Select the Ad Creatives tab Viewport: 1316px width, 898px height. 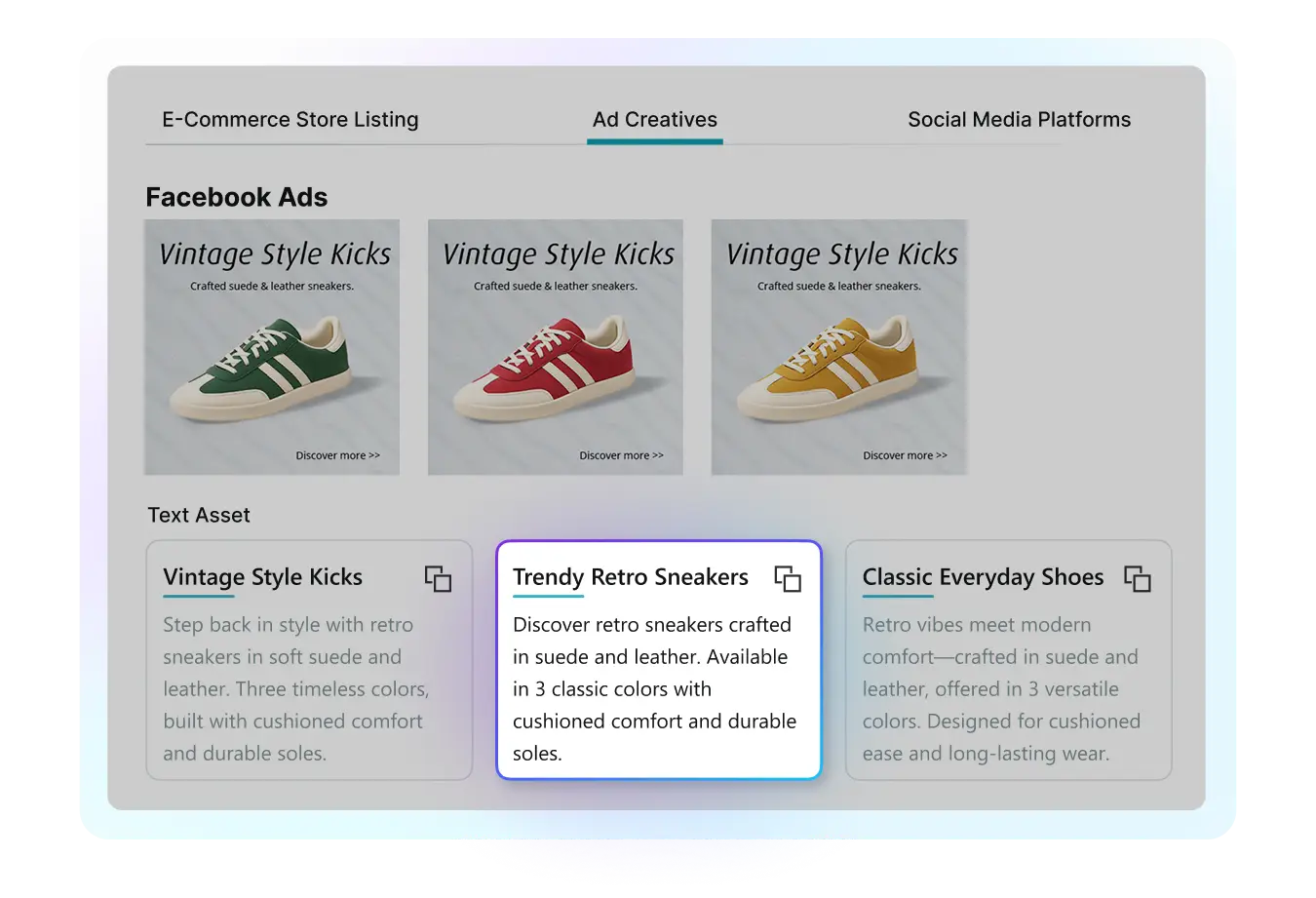tap(654, 120)
